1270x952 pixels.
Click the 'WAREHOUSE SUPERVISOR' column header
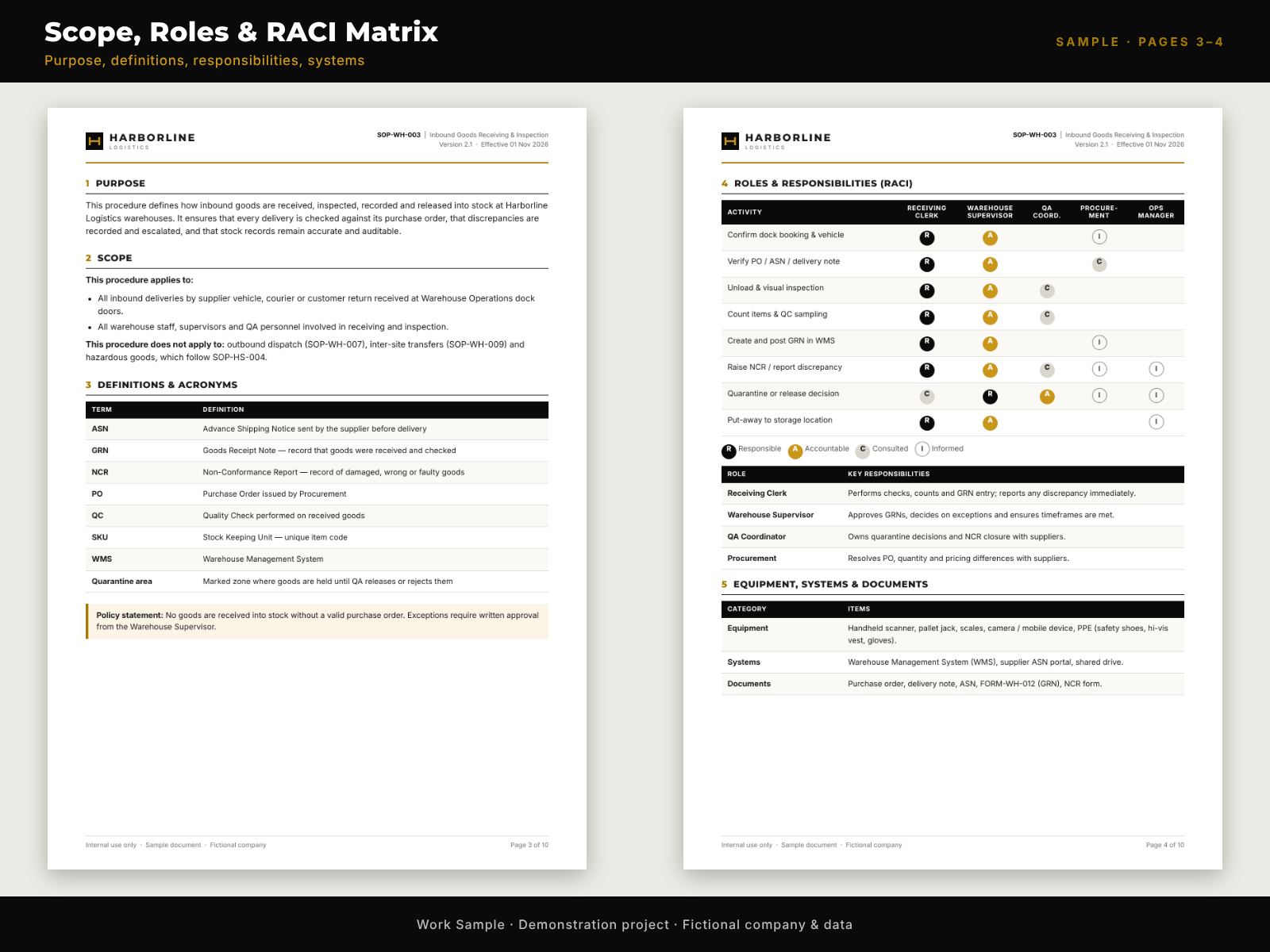click(990, 212)
